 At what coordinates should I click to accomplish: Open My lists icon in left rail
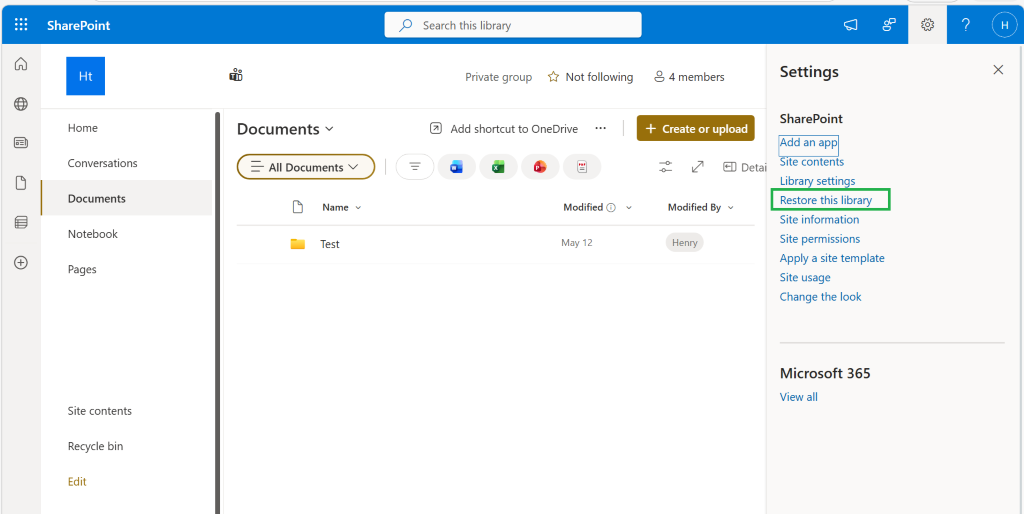pyautogui.click(x=21, y=223)
